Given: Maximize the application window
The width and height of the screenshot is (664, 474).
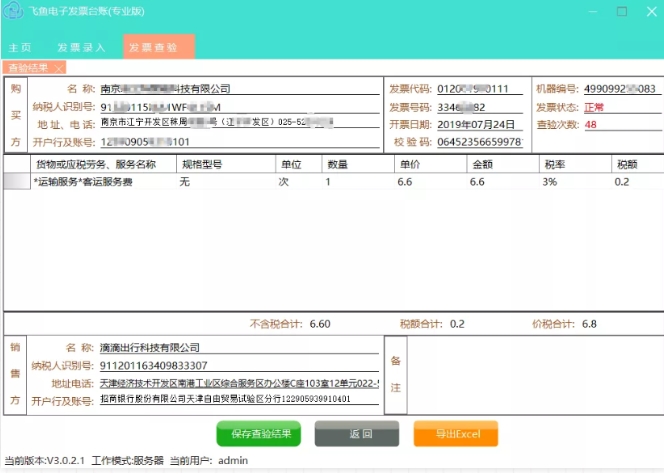Looking at the screenshot, I should [622, 11].
